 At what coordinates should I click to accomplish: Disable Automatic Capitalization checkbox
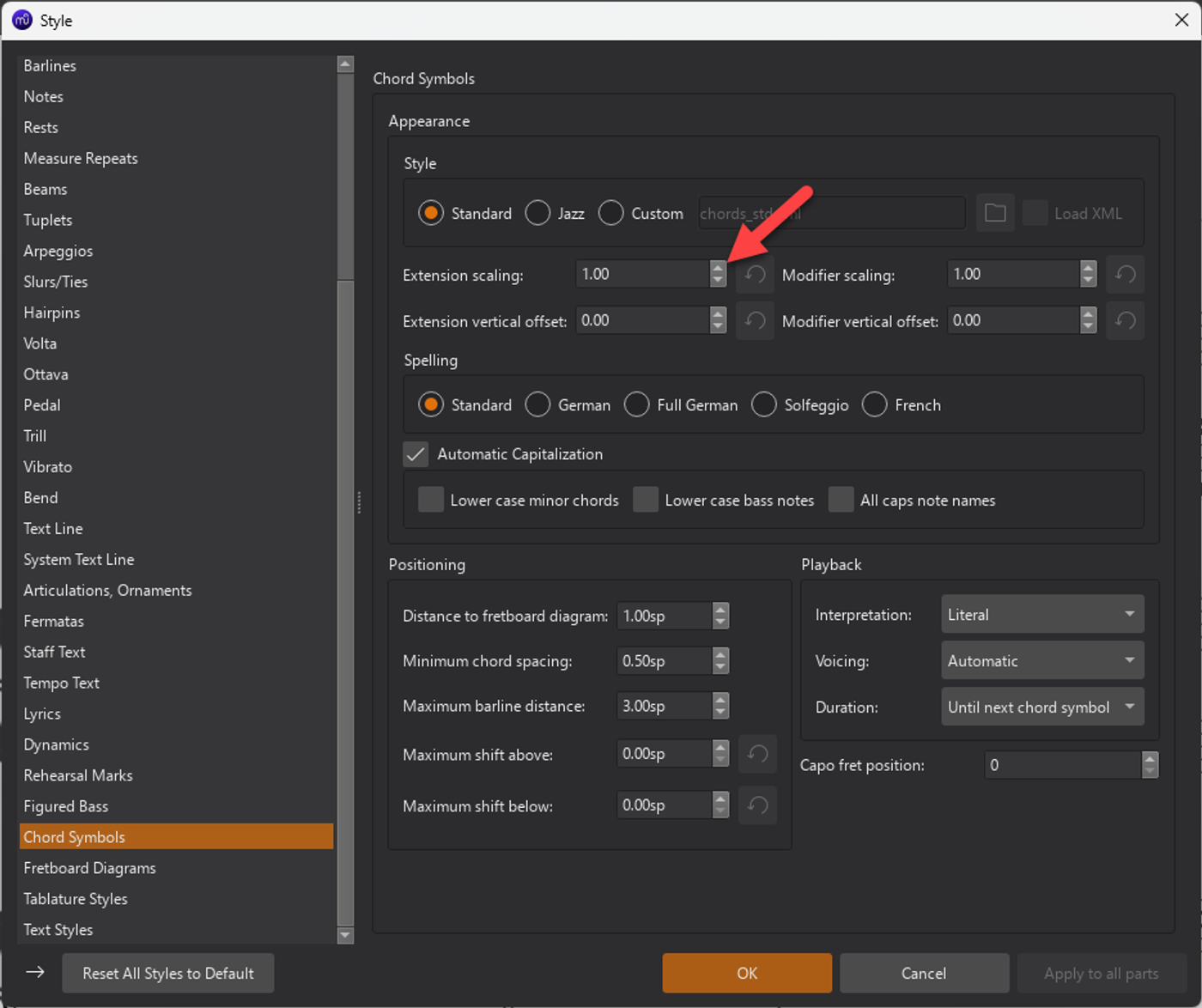click(x=416, y=454)
